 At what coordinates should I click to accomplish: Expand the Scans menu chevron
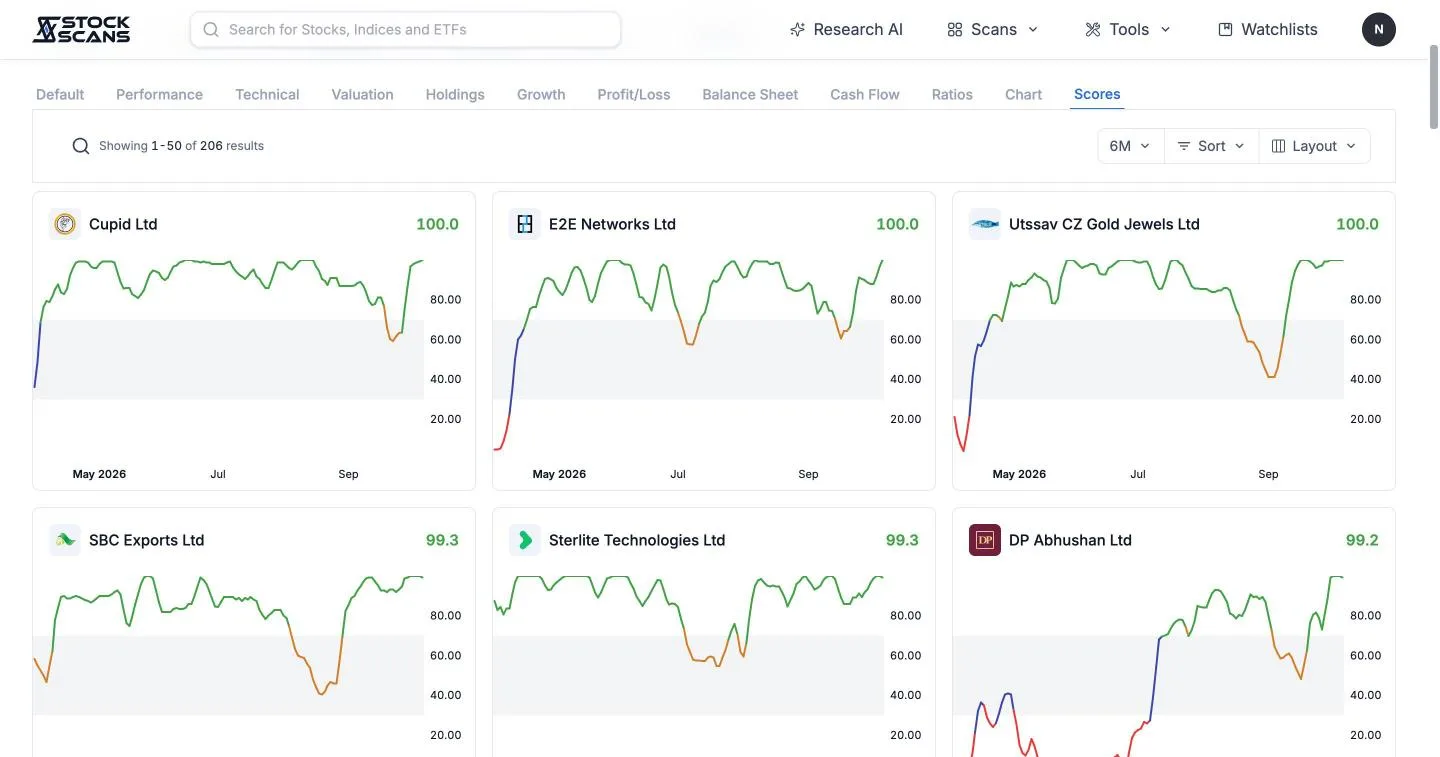1033,30
